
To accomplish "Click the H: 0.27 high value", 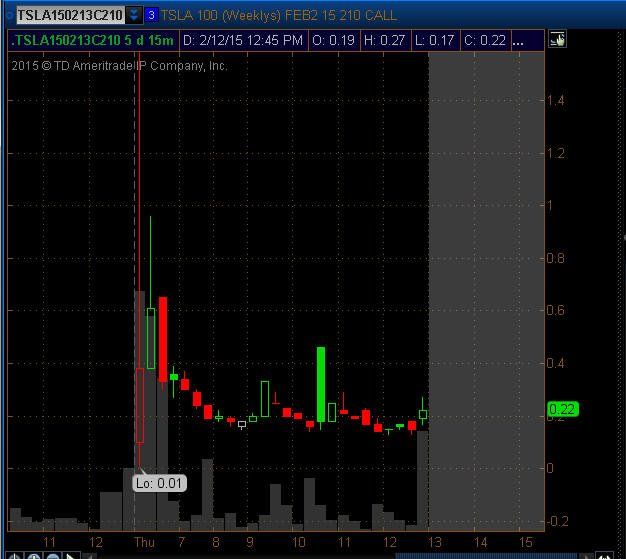I will click(384, 40).
